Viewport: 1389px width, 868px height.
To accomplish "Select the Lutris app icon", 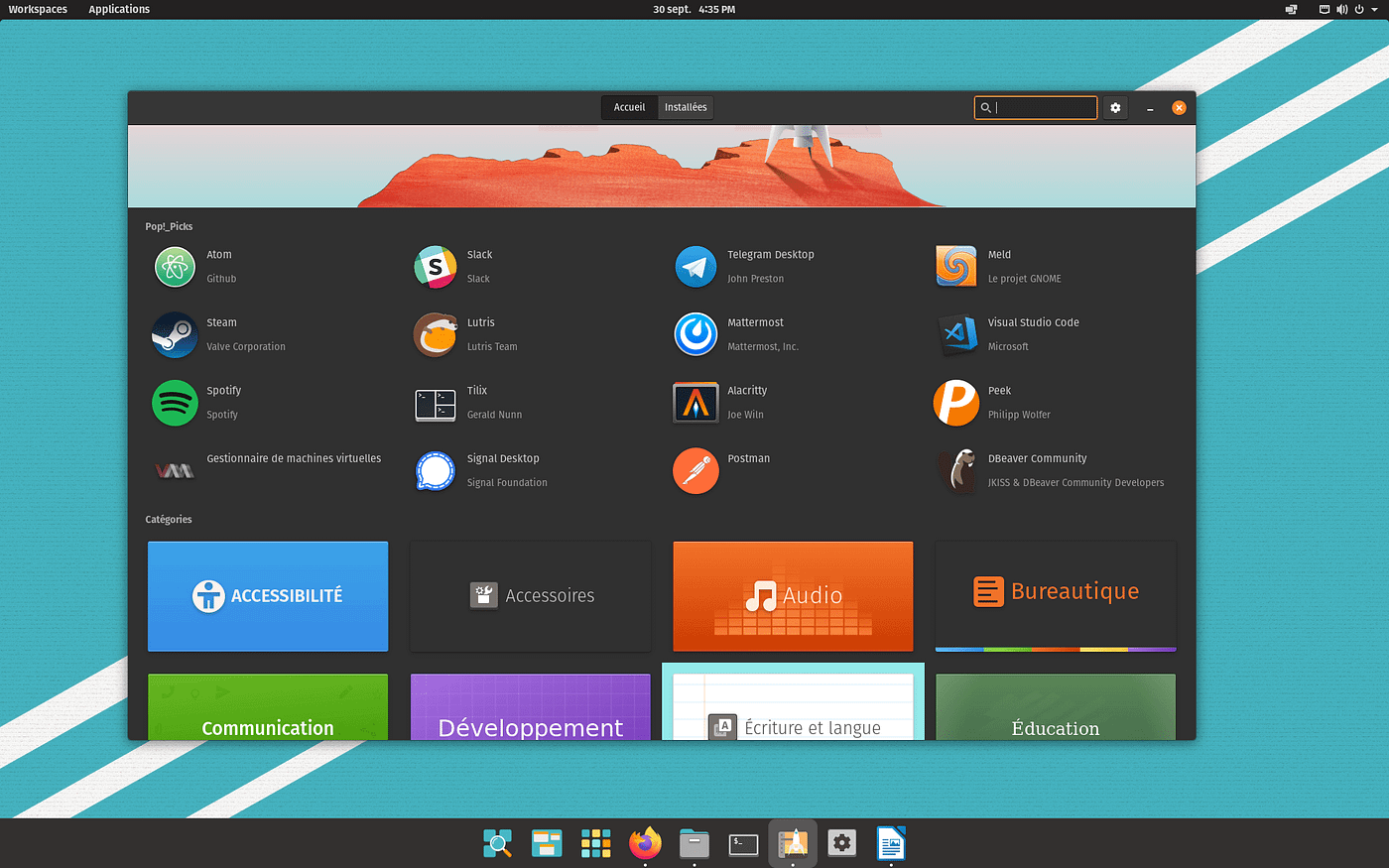I will pos(435,335).
